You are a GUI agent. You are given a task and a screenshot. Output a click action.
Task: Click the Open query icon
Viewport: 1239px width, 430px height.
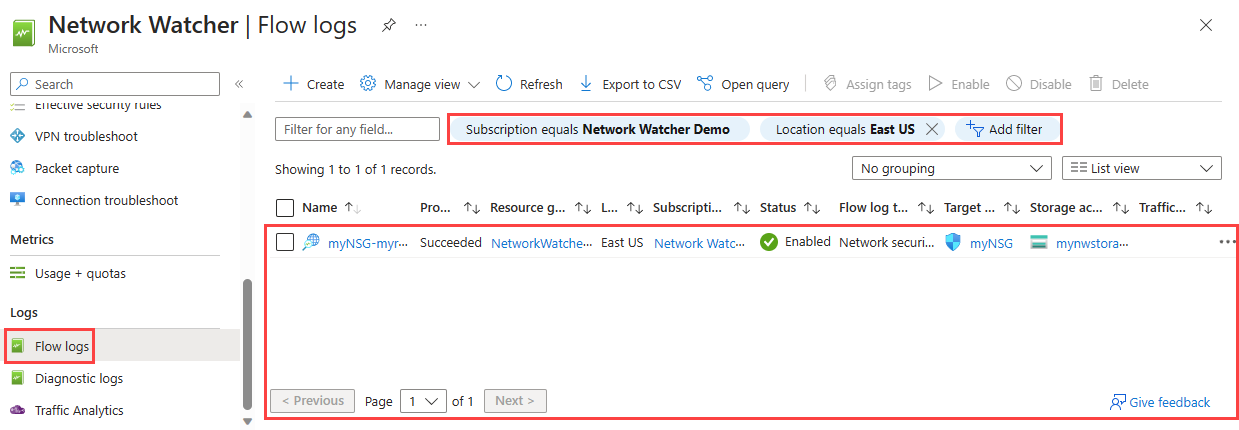pyautogui.click(x=705, y=84)
